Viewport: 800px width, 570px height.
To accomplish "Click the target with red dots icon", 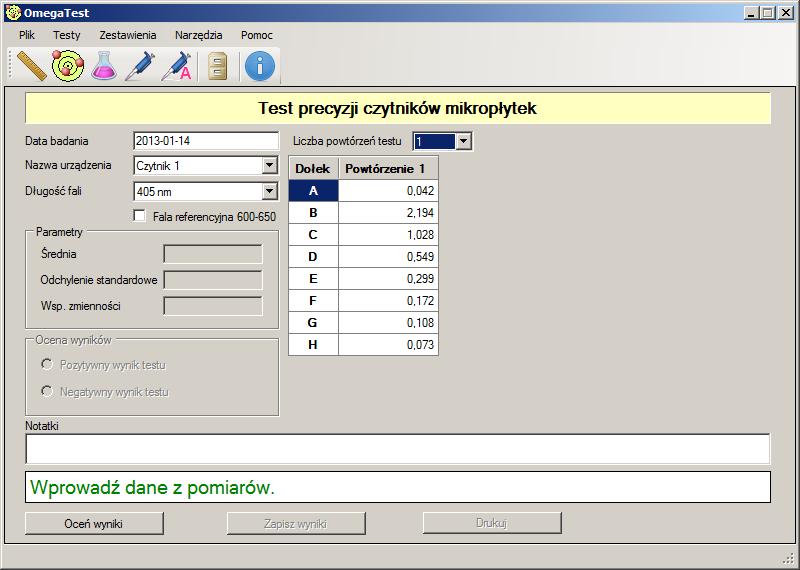I will pyautogui.click(x=68, y=66).
